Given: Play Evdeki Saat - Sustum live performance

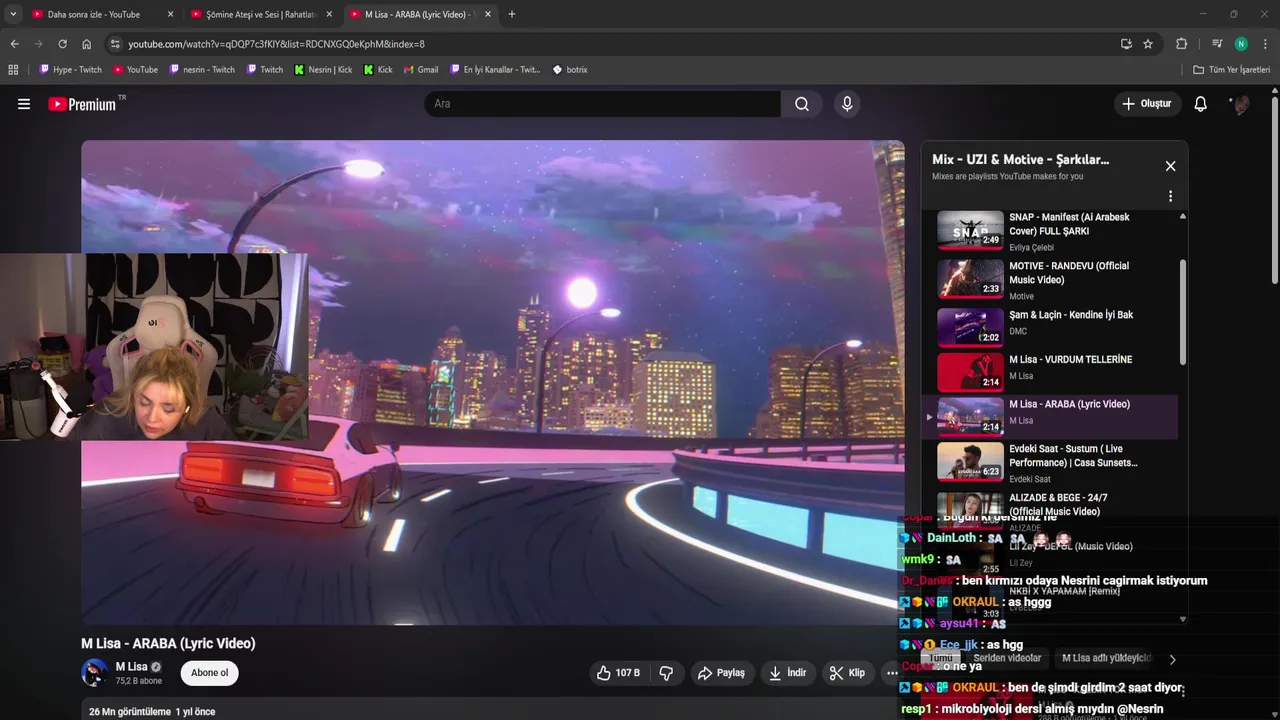Looking at the screenshot, I should tap(1058, 462).
